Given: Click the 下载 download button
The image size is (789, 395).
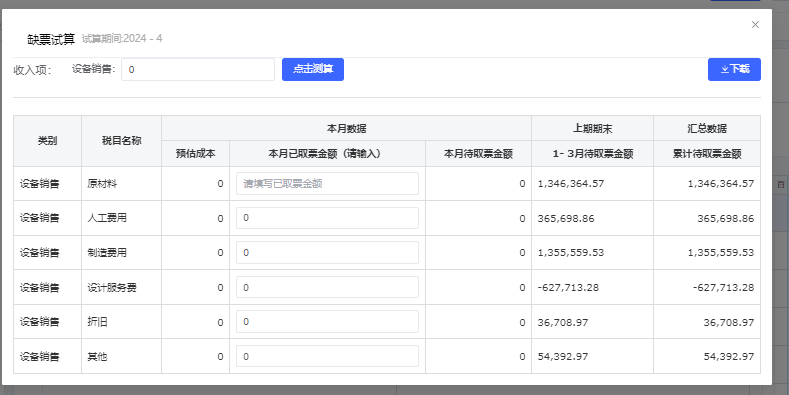Looking at the screenshot, I should [734, 69].
